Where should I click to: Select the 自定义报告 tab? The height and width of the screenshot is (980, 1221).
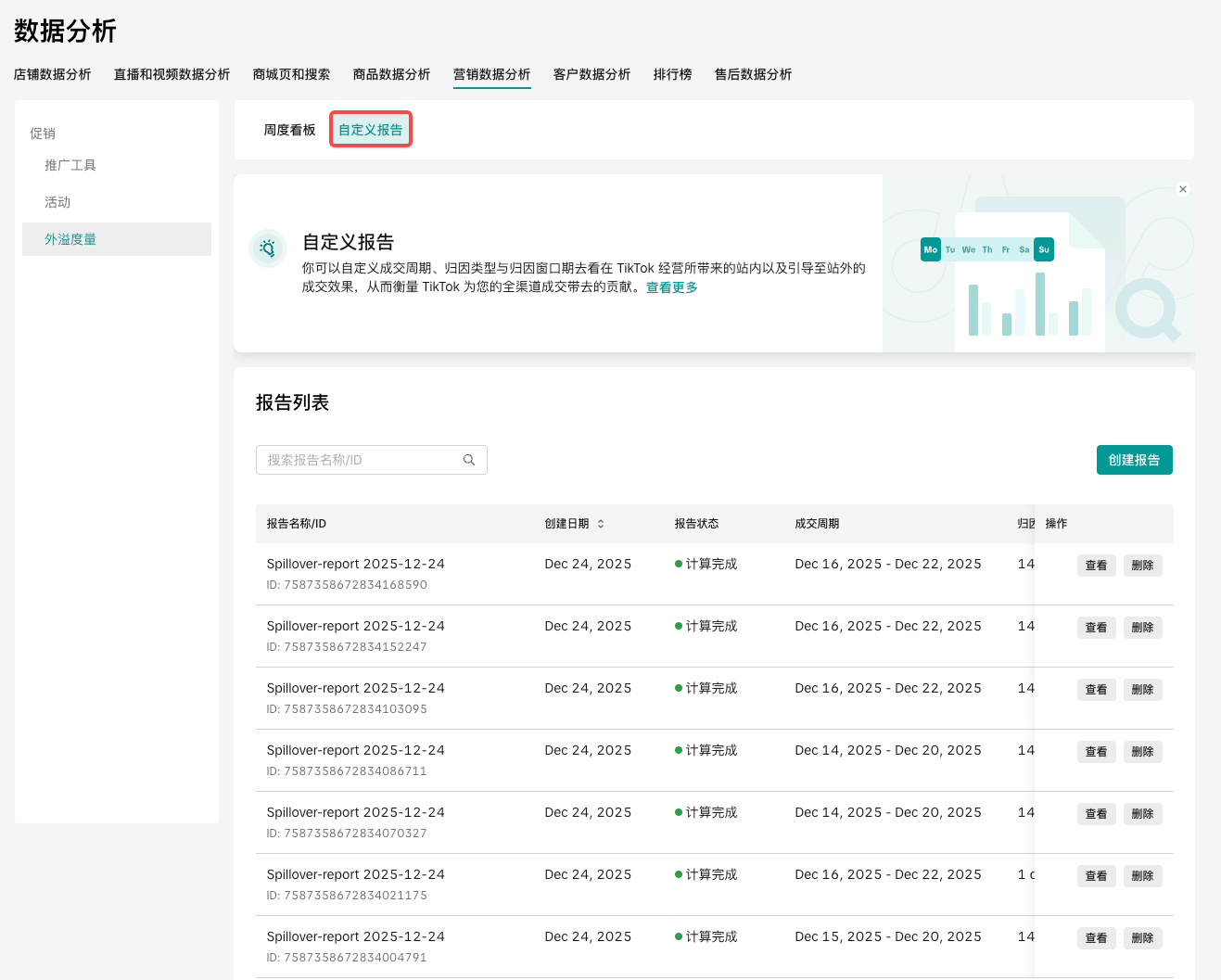click(370, 130)
